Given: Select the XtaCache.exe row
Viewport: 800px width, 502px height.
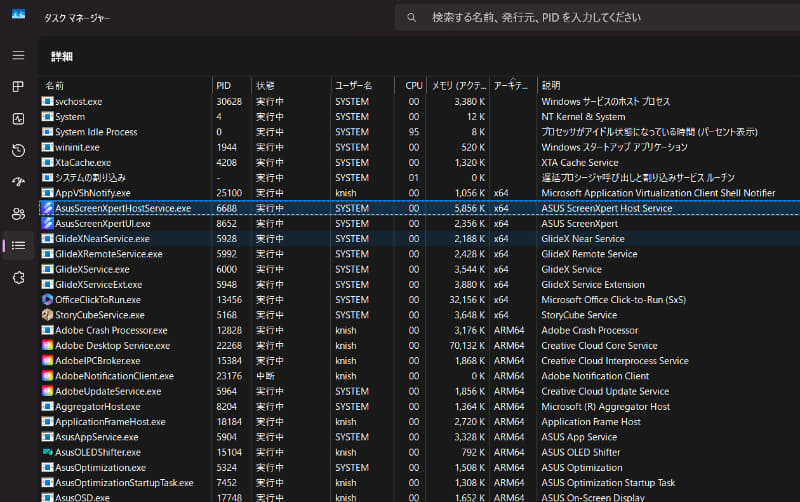Looking at the screenshot, I should (420, 163).
